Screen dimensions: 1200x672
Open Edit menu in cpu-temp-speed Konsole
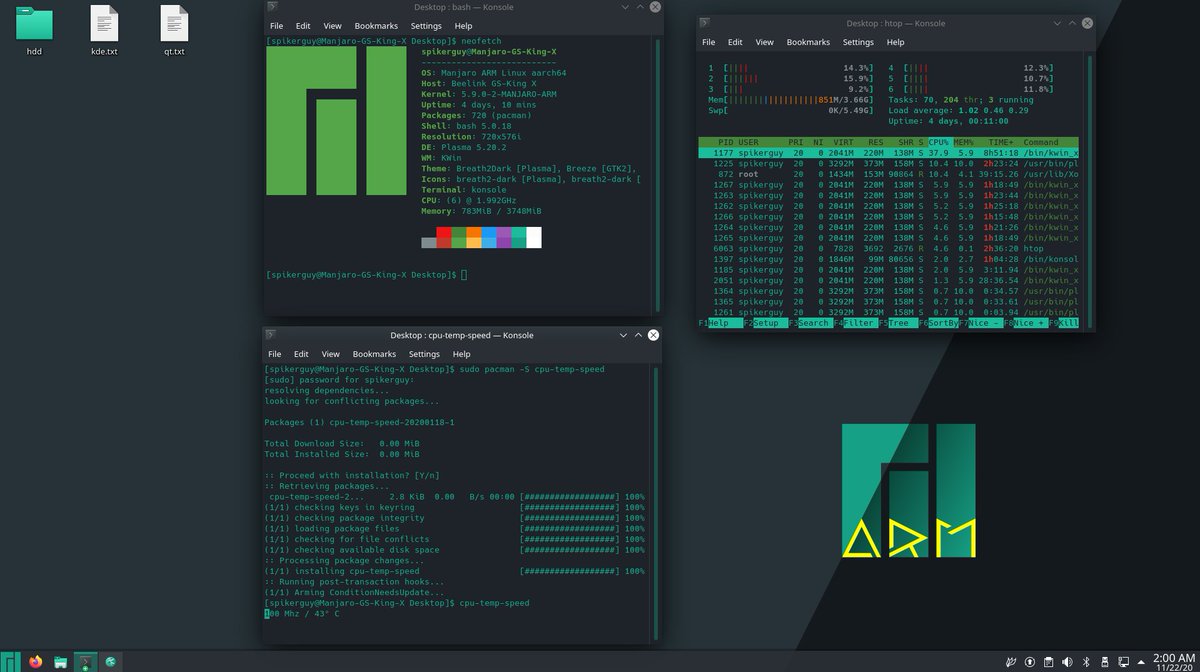301,354
